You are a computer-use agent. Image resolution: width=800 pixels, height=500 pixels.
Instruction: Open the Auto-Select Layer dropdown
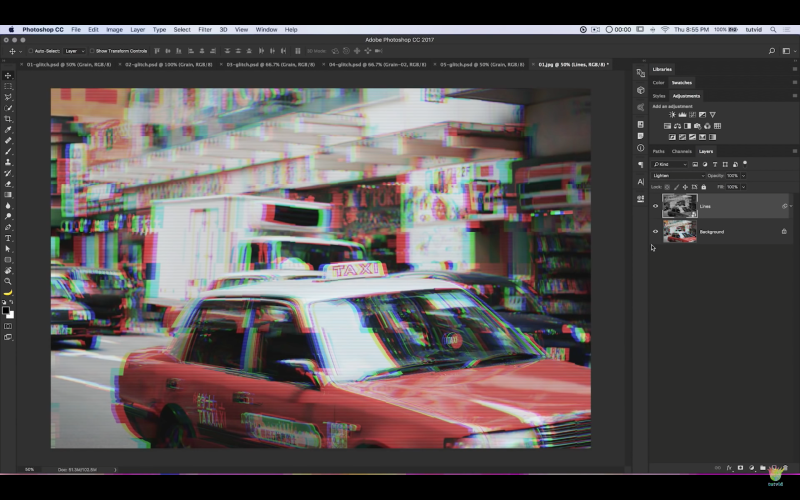pyautogui.click(x=74, y=51)
